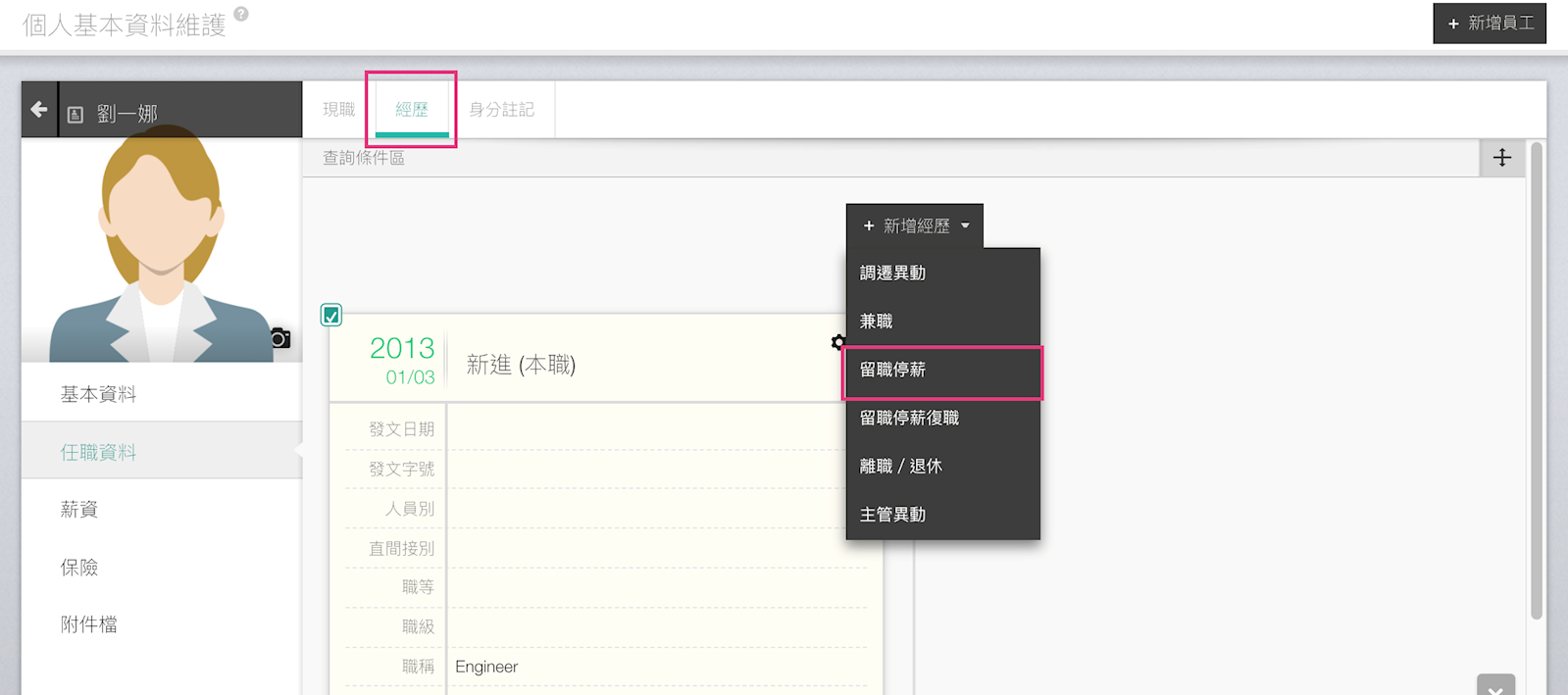Click the 發文日期 field value area

(x=657, y=429)
